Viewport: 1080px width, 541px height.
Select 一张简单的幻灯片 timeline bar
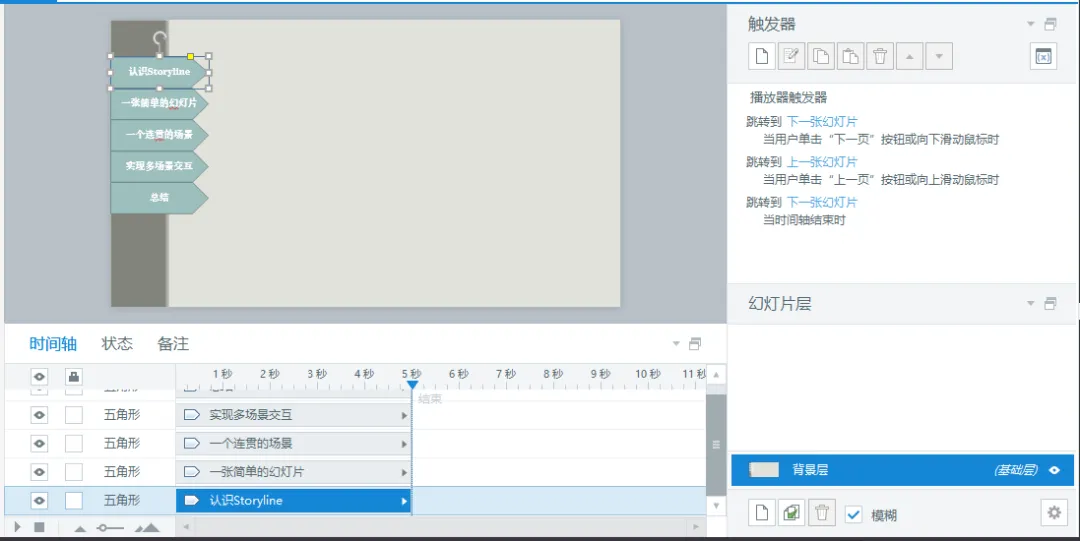point(293,472)
